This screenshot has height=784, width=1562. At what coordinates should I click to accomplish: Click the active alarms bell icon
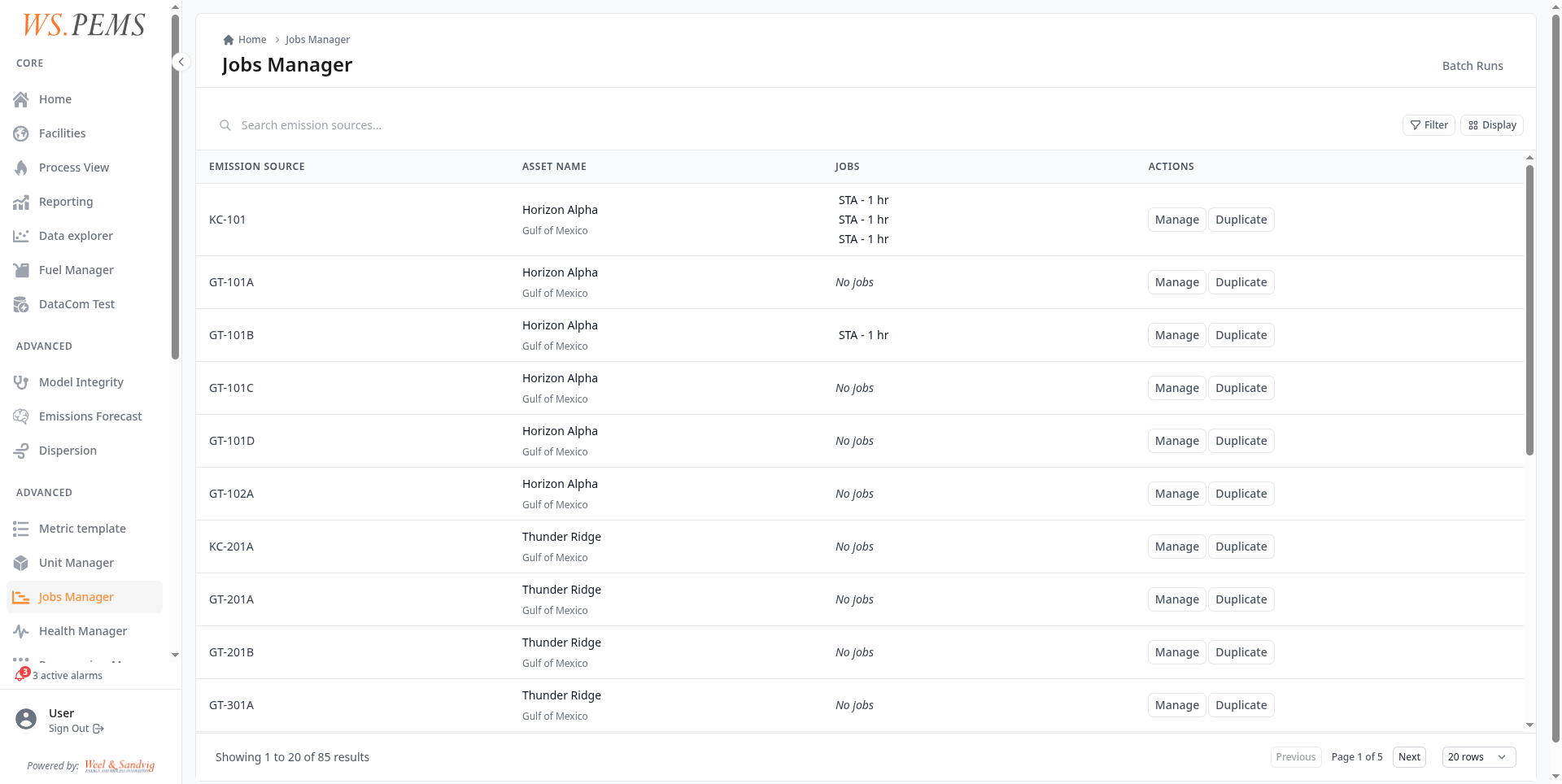click(x=21, y=675)
